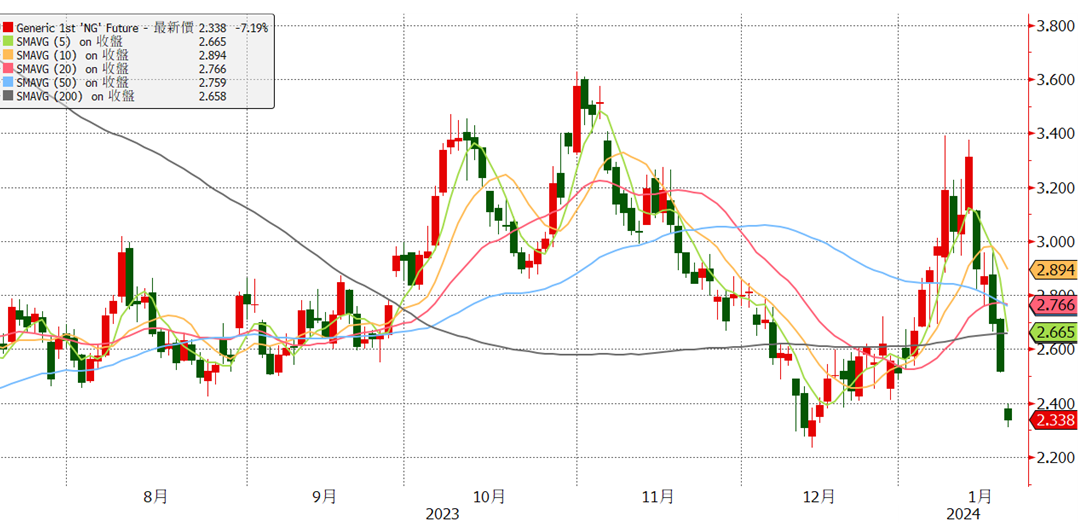
Task: Click the 2.658 value in the legend
Action: pyautogui.click(x=211, y=96)
